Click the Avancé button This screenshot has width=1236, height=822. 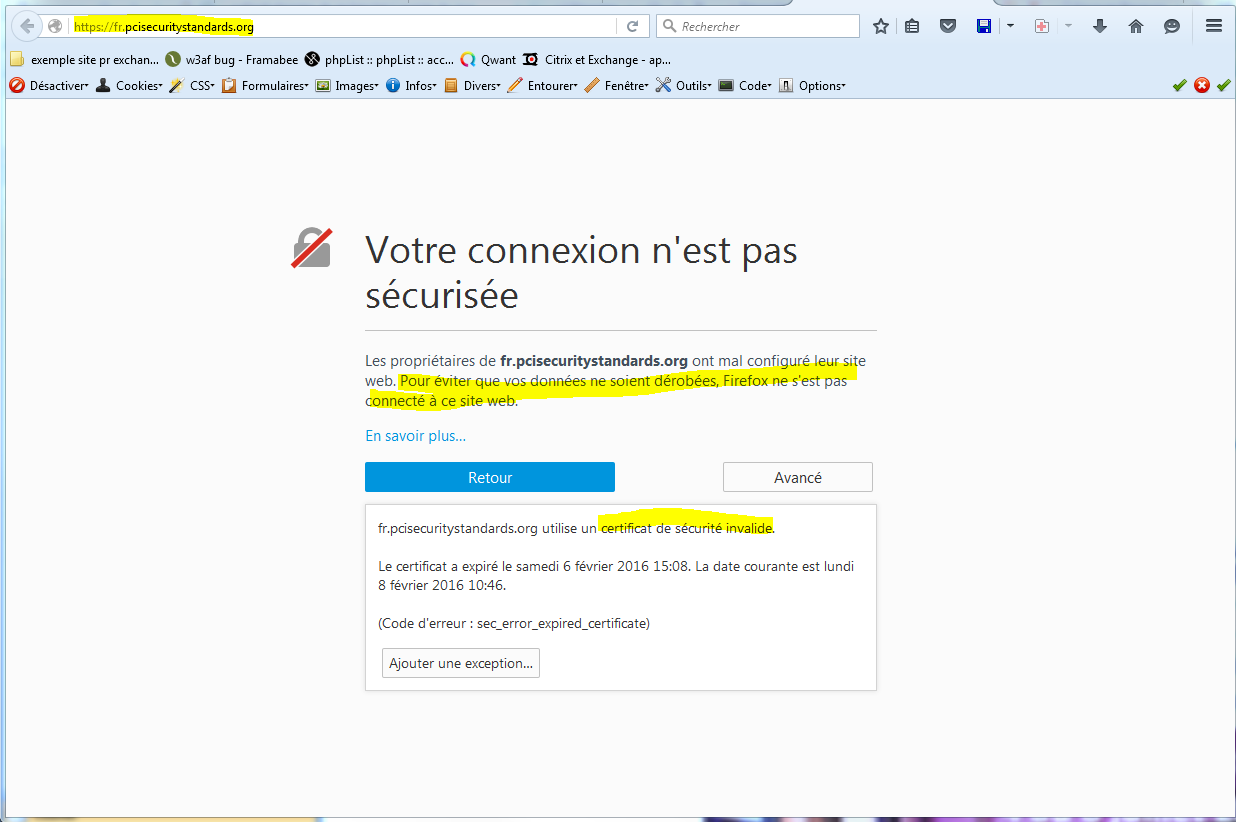(x=797, y=477)
